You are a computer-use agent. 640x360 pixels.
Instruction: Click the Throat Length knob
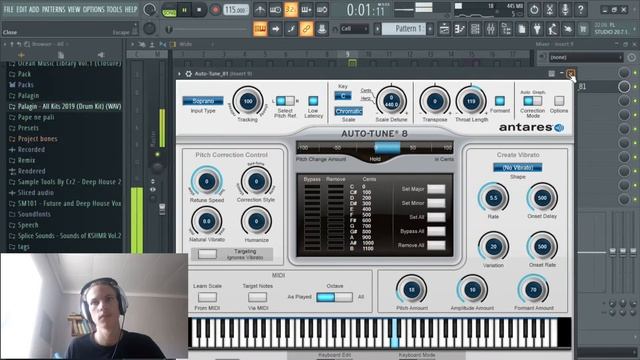(x=471, y=101)
